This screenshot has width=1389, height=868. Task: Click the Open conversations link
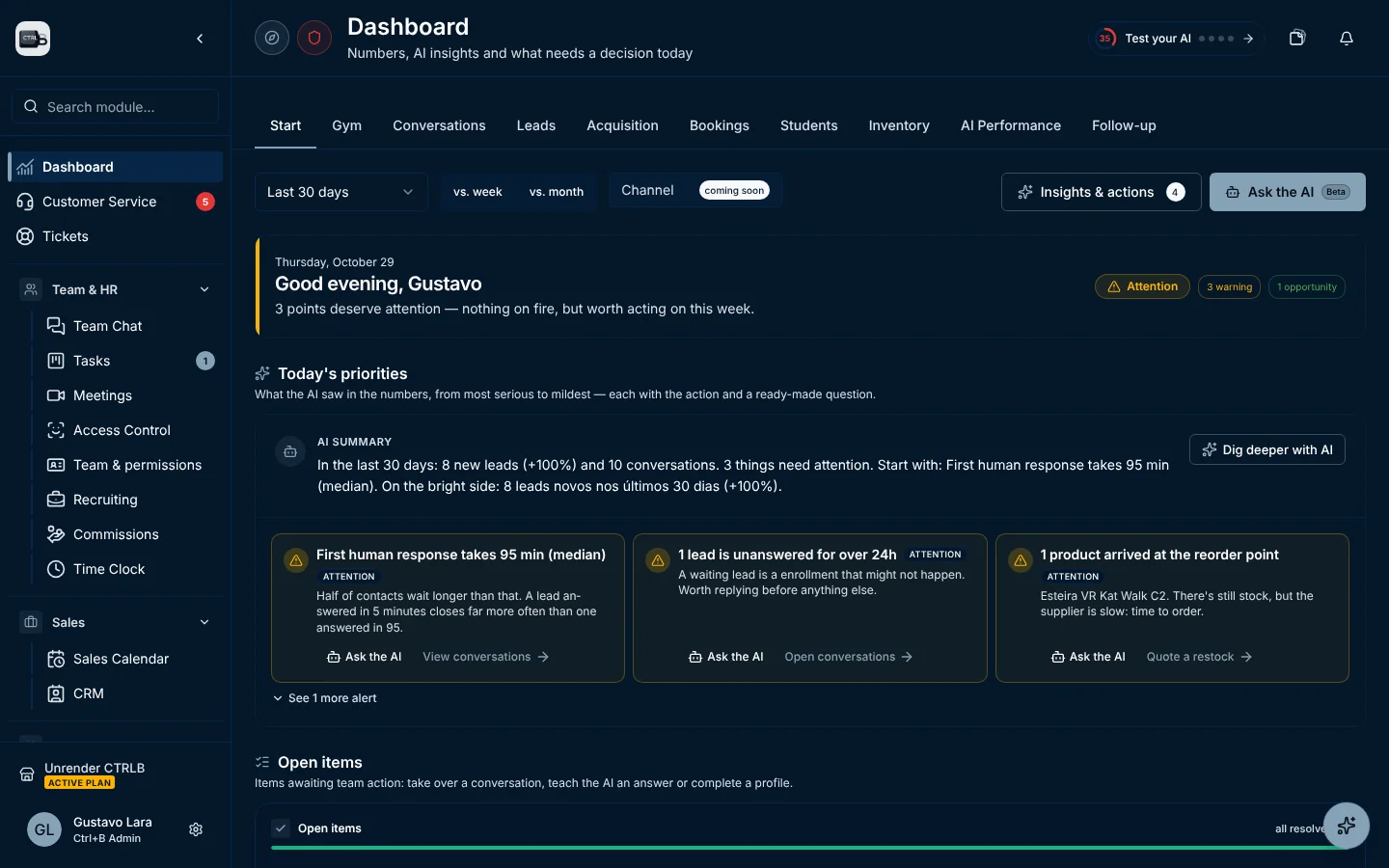pyautogui.click(x=849, y=657)
